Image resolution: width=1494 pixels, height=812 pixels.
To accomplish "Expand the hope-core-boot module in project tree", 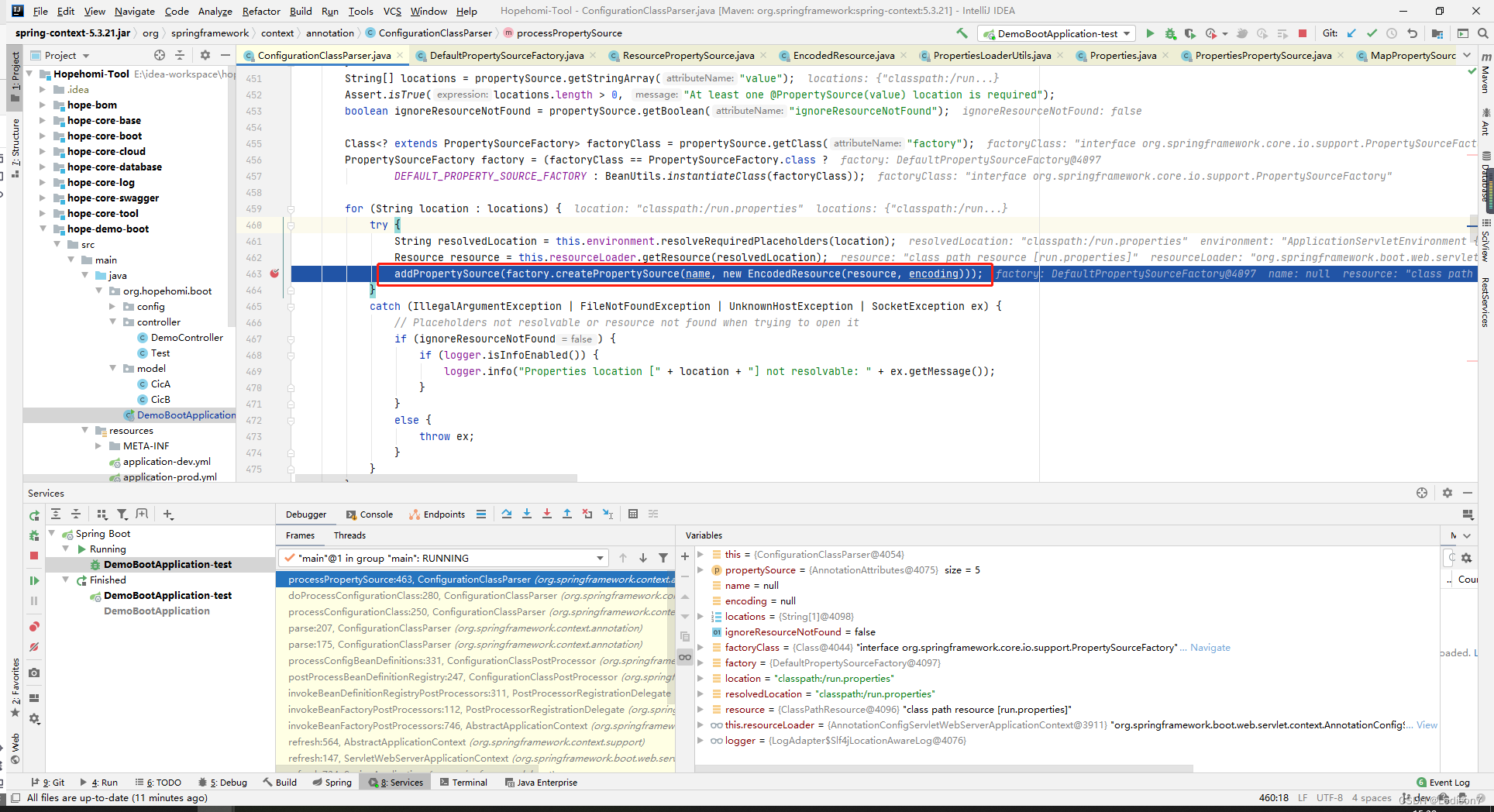I will tap(43, 136).
